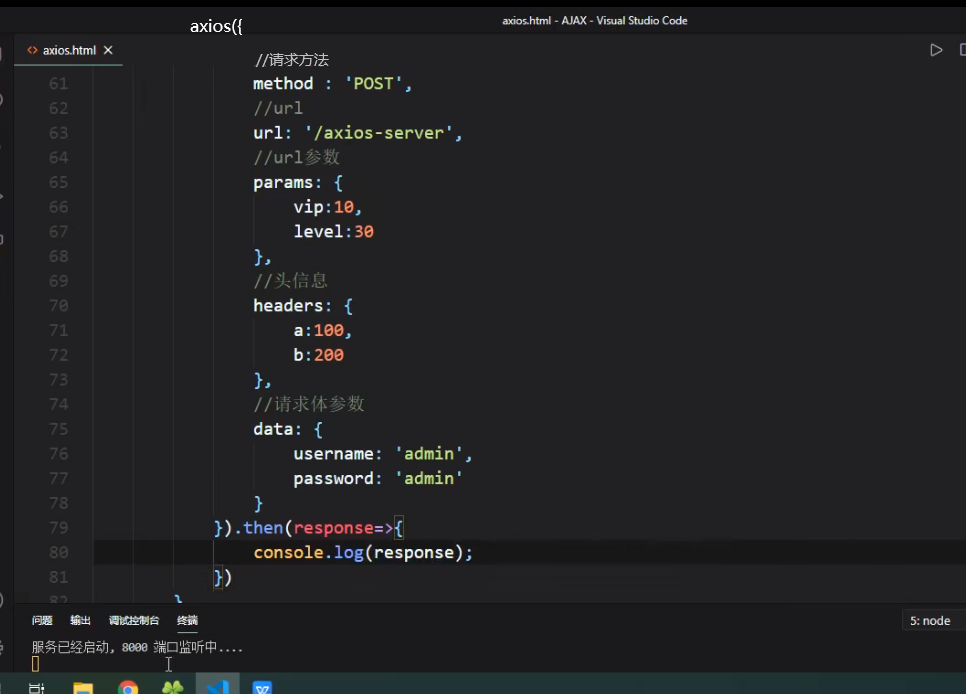Screen dimensions: 966x694
Task: Click the '//头信息' comment
Action: point(290,280)
